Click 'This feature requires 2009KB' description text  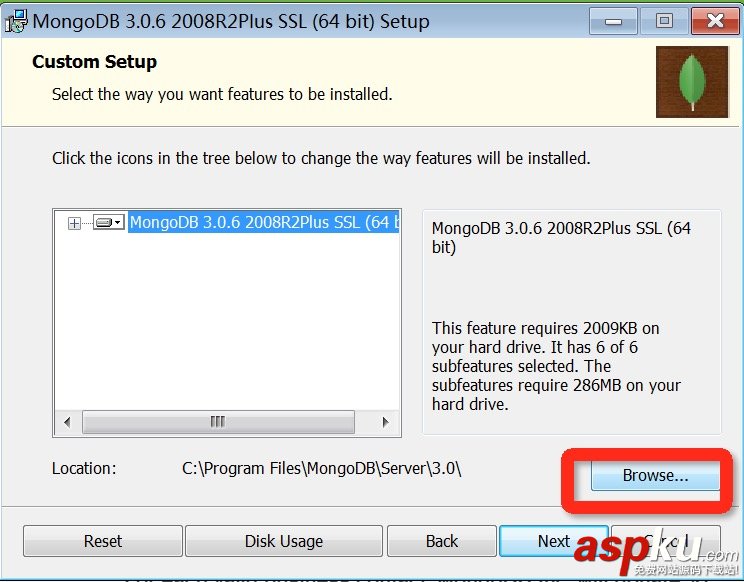tap(556, 366)
